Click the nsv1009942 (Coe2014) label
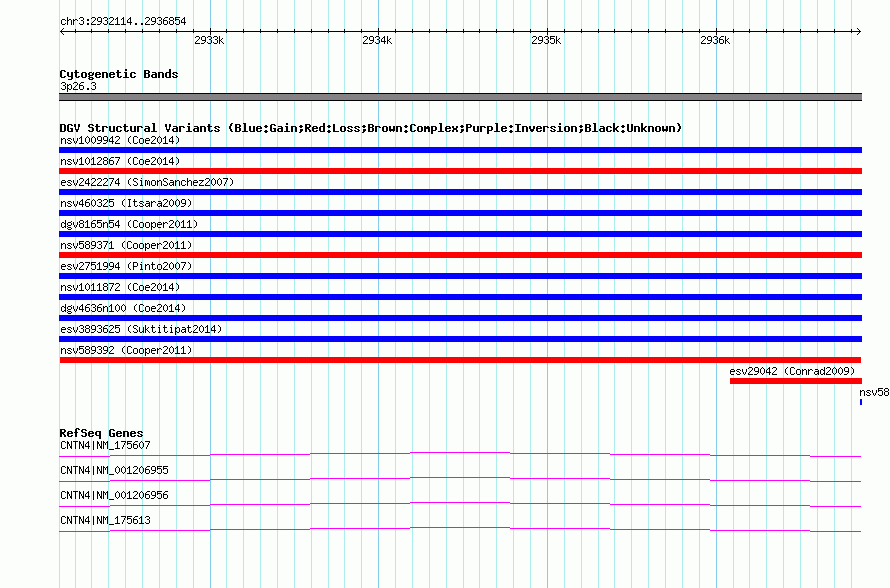 coord(120,140)
